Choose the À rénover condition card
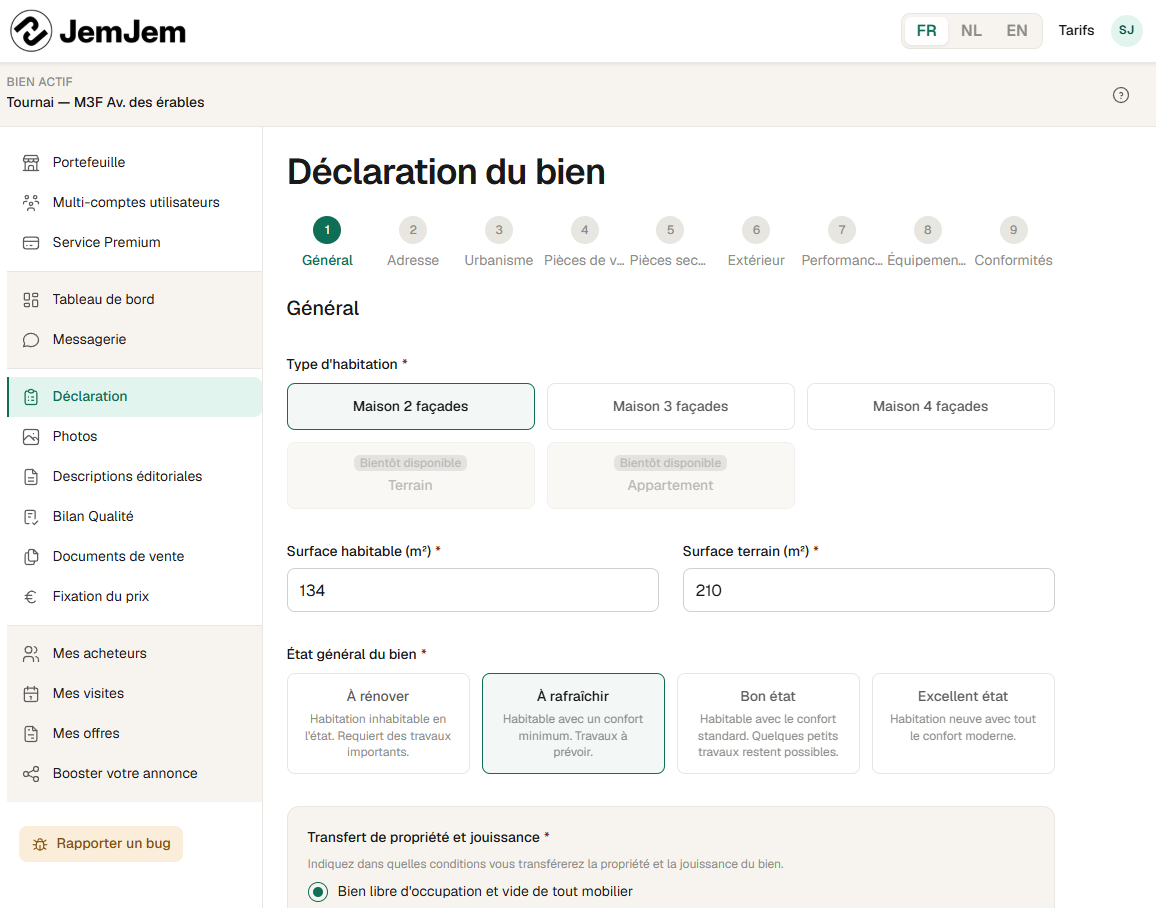 click(378, 723)
